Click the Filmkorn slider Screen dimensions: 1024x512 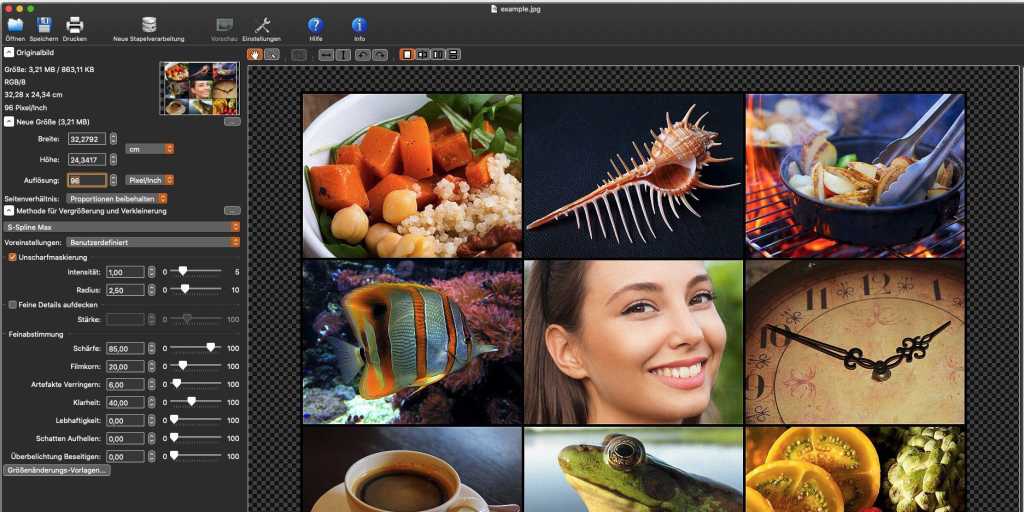[x=196, y=366]
